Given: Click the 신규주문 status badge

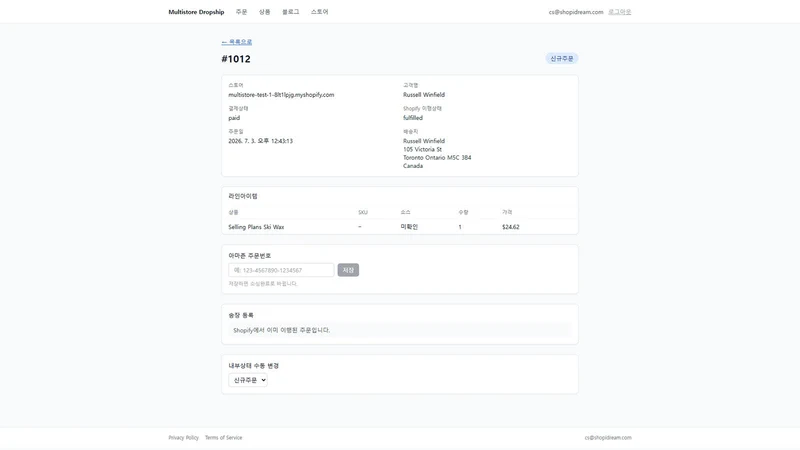Looking at the screenshot, I should coord(561,59).
